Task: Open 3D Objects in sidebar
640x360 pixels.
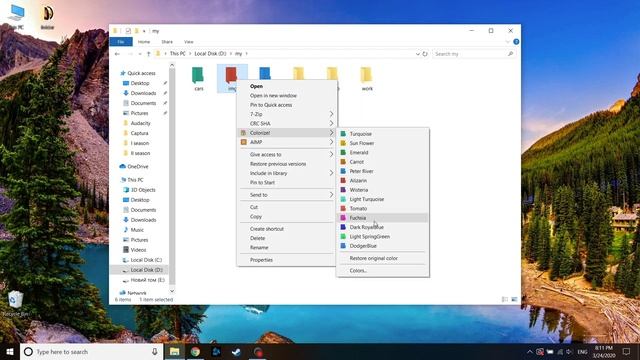Action: [x=143, y=190]
